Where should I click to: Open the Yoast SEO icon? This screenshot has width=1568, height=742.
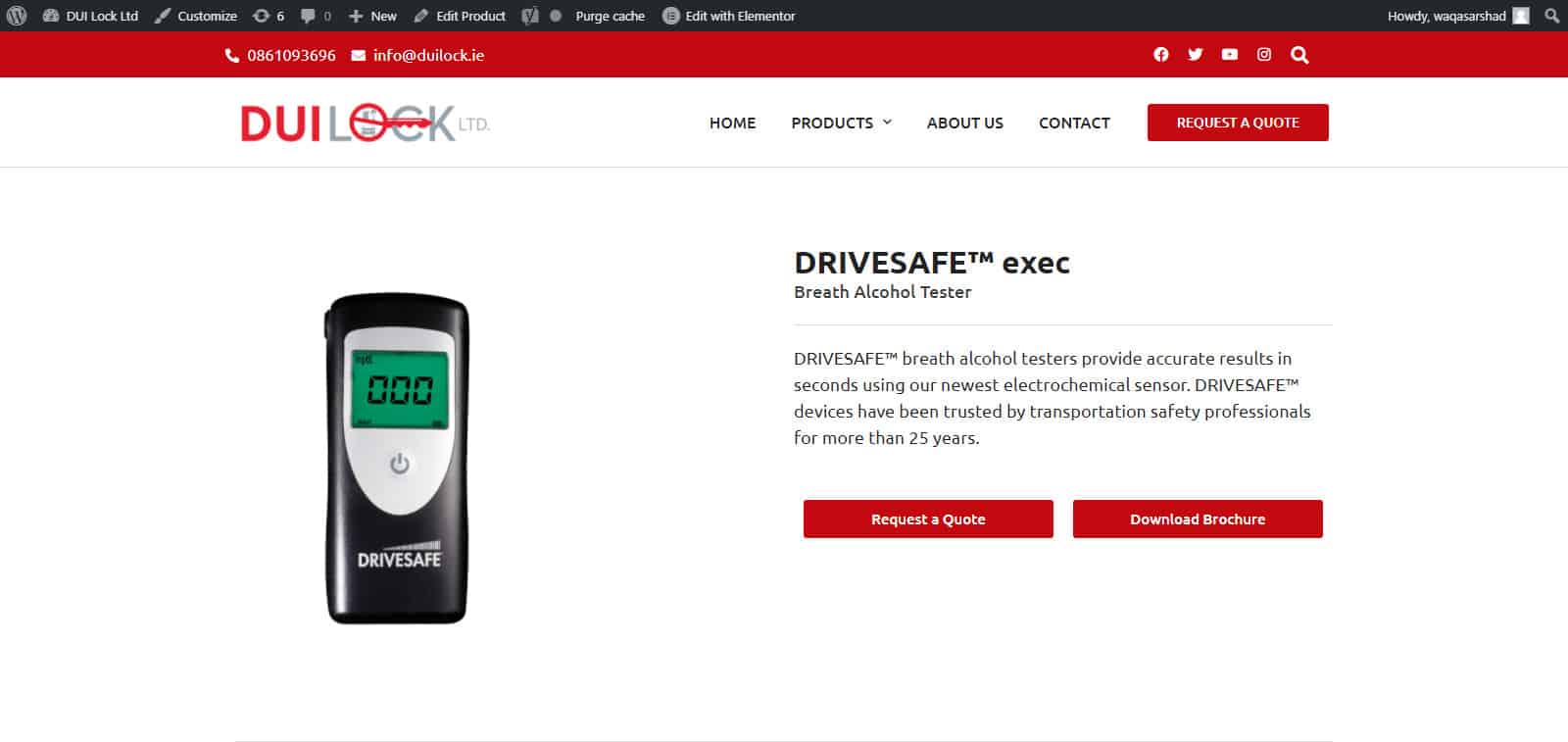tap(530, 16)
